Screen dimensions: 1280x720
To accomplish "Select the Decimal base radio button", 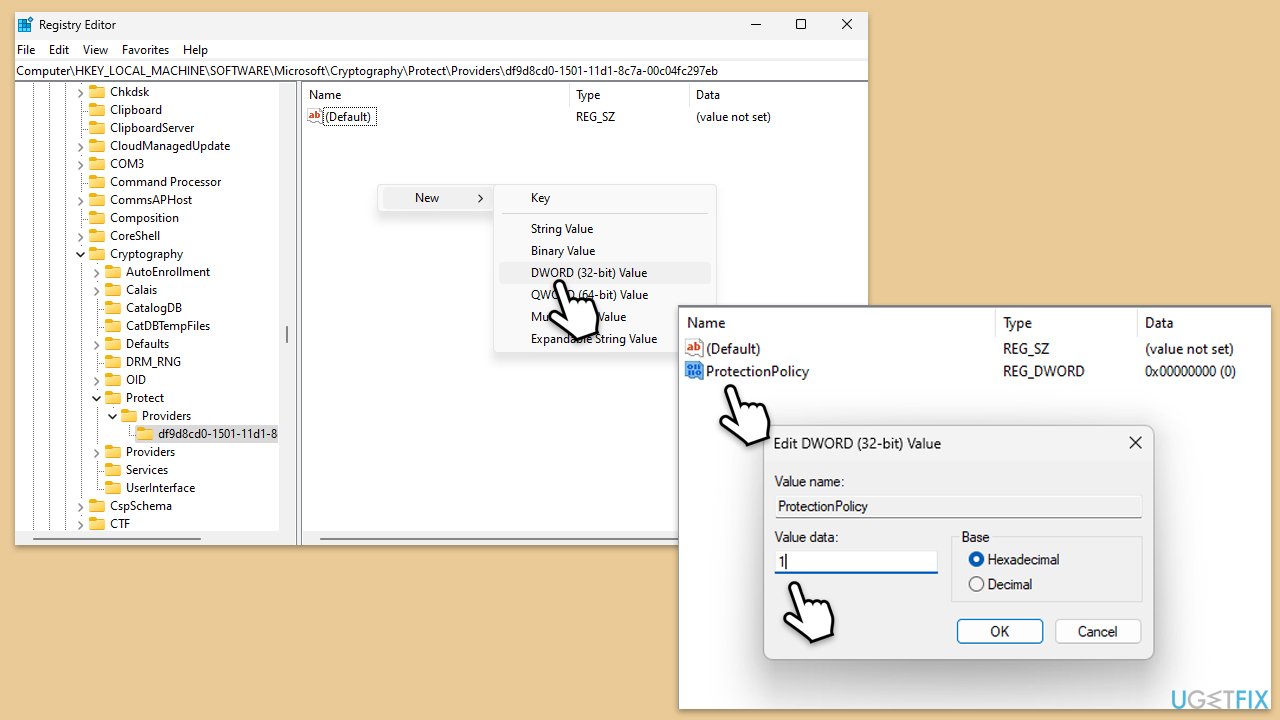I will pos(976,584).
